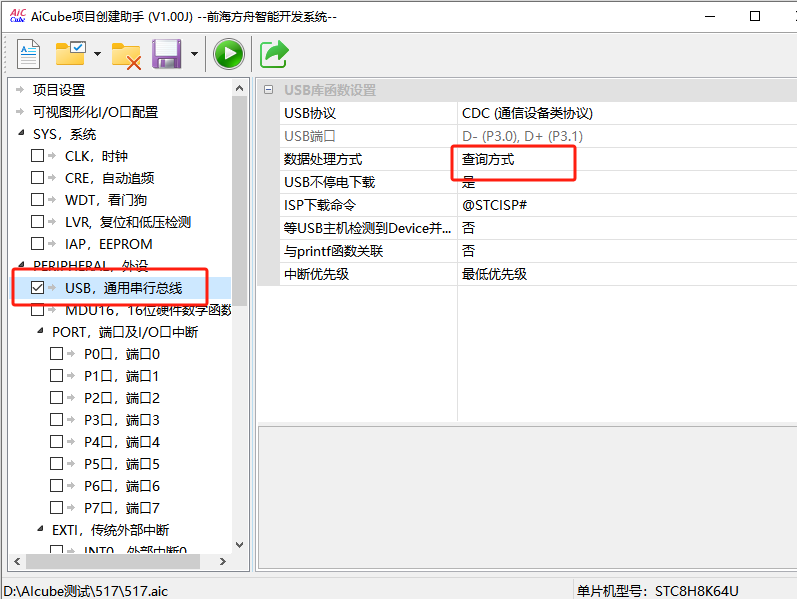Viewport: 797px width, 599px height.
Task: Click the tree horizontal scroll-right arrow
Action: [223, 561]
